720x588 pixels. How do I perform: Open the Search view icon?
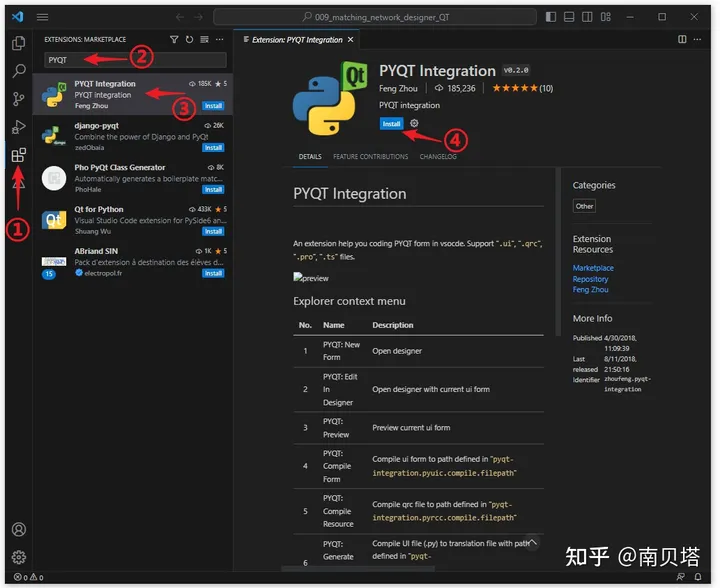coord(18,71)
